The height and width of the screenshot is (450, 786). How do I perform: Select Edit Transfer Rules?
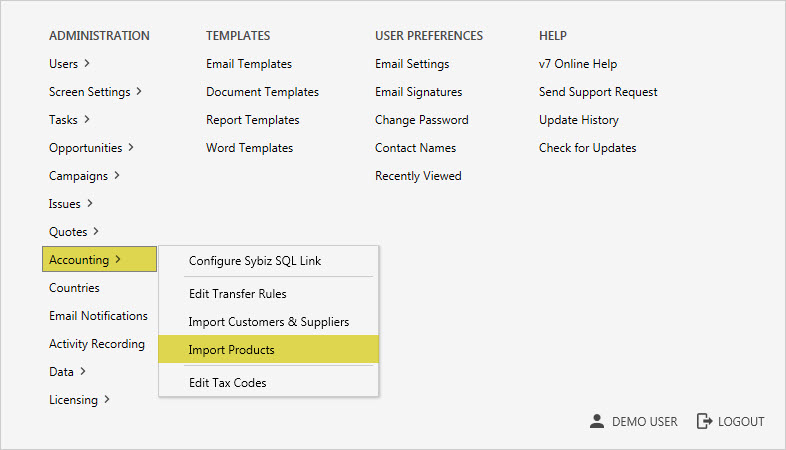[x=237, y=294]
